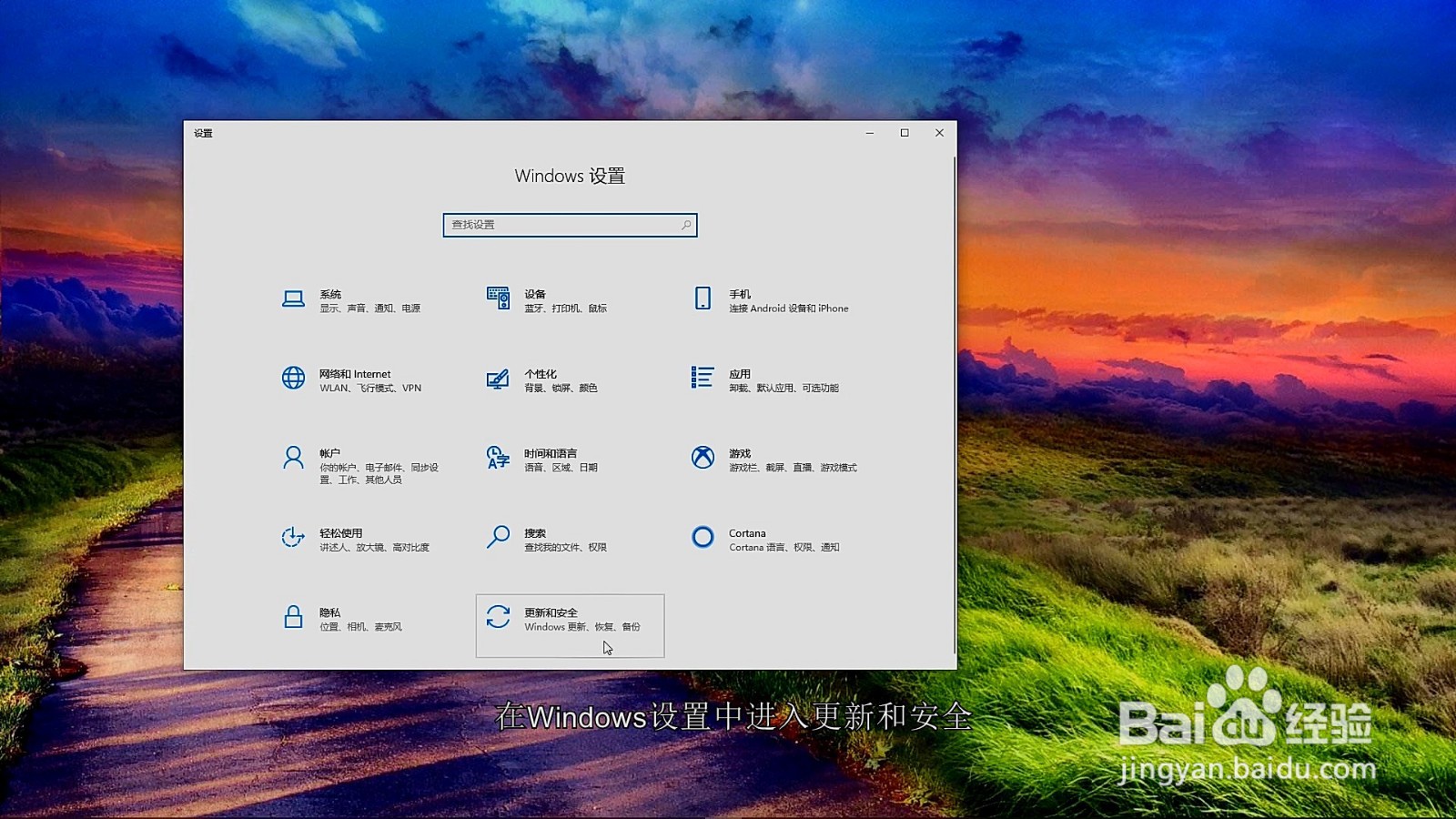Image resolution: width=1456 pixels, height=819 pixels.
Task: Click the 网络和 Internet title text
Action: pos(355,374)
